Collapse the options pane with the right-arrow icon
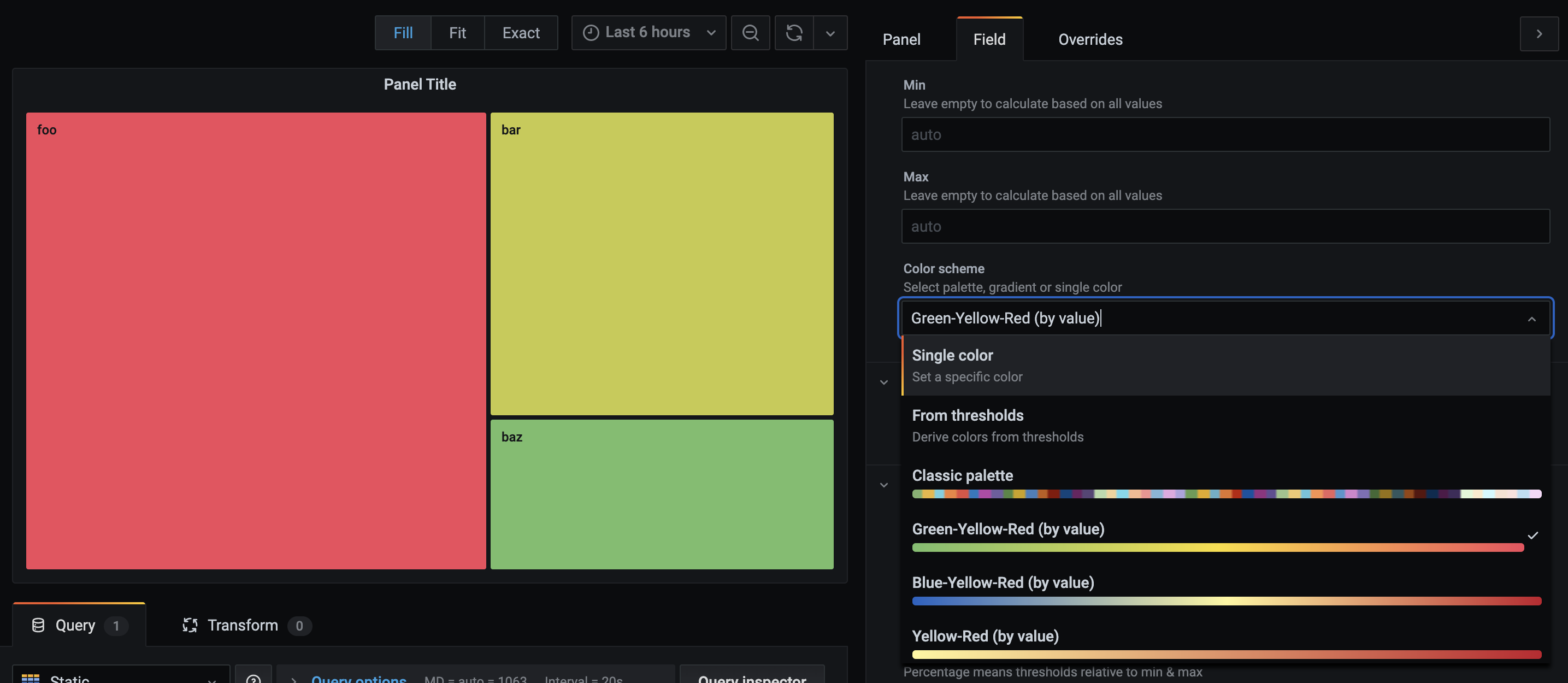Image resolution: width=1568 pixels, height=683 pixels. pyautogui.click(x=1540, y=33)
